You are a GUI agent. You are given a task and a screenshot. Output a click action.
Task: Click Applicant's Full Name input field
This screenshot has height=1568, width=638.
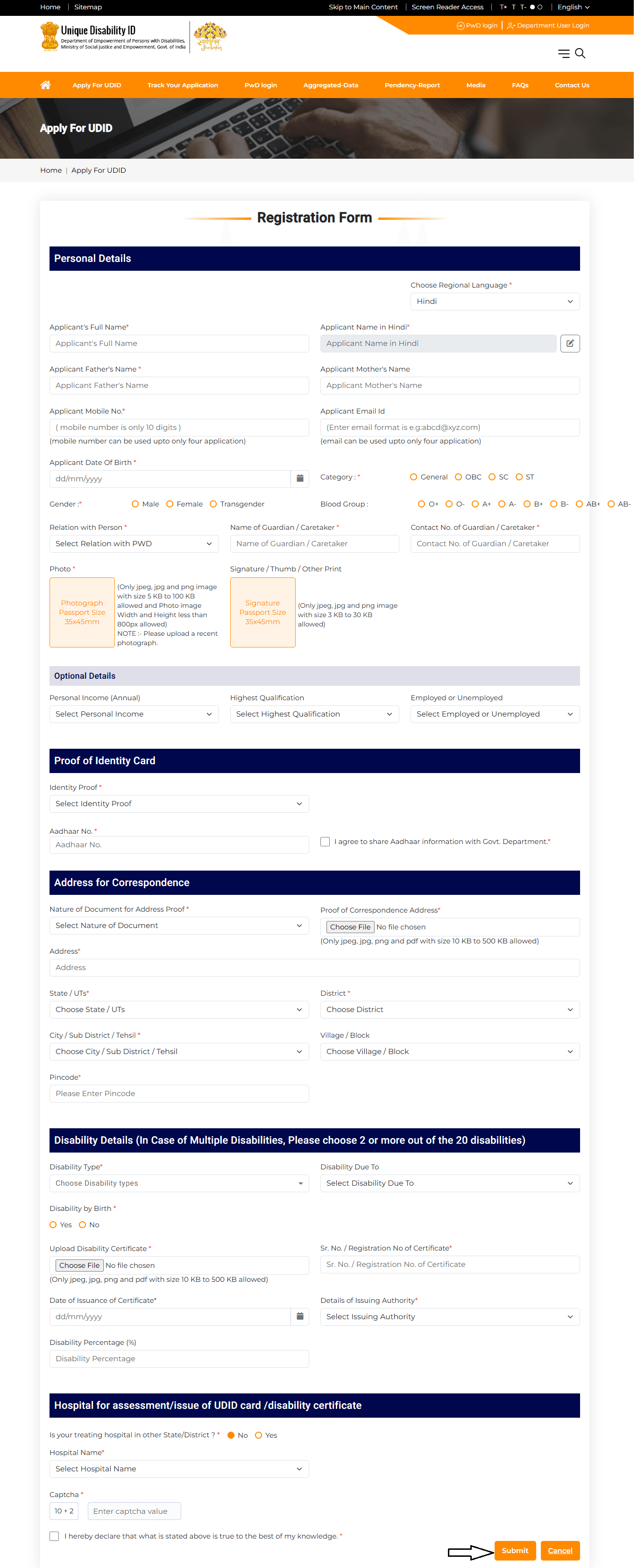pos(179,343)
